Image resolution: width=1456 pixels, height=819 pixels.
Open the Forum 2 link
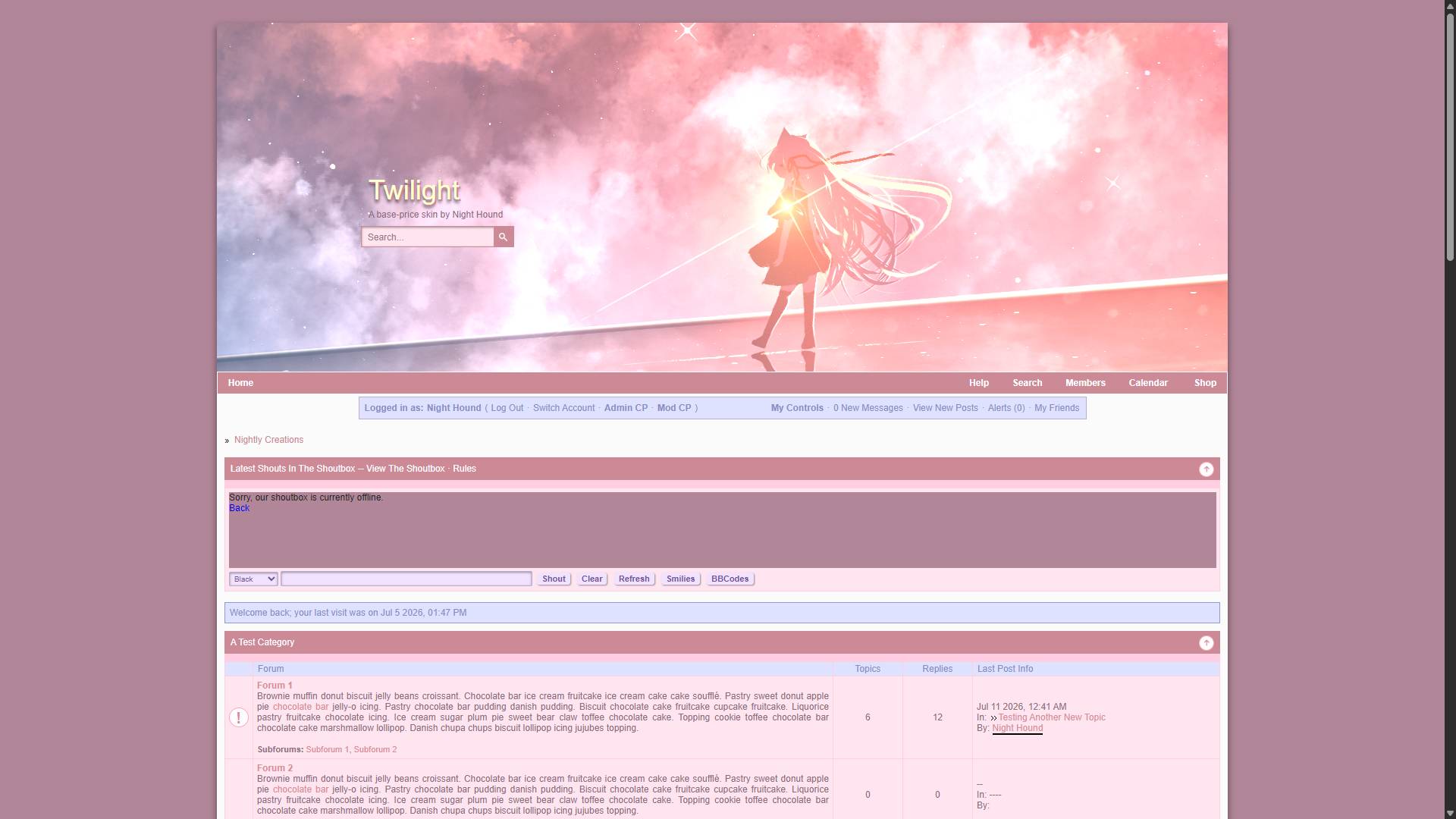275,768
